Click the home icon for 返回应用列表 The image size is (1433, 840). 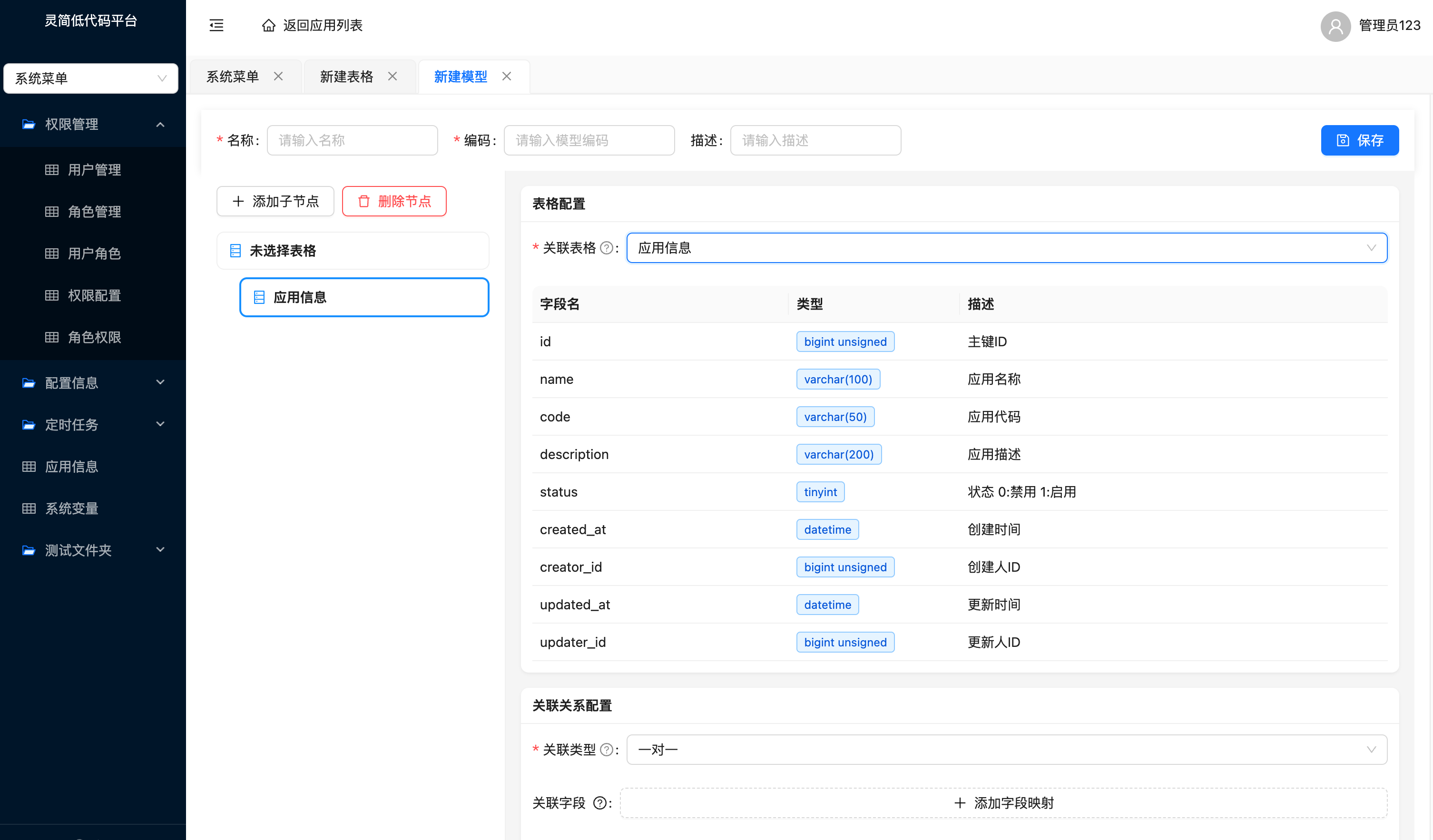[268, 25]
